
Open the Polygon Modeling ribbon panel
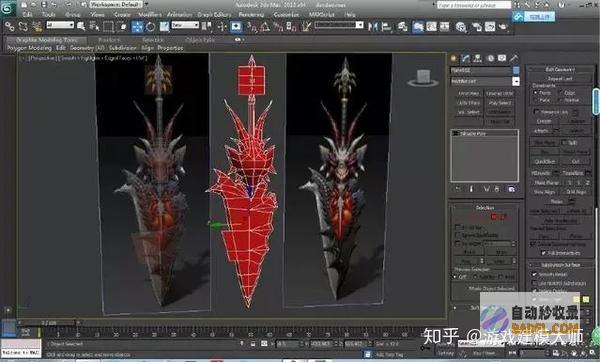[29, 48]
